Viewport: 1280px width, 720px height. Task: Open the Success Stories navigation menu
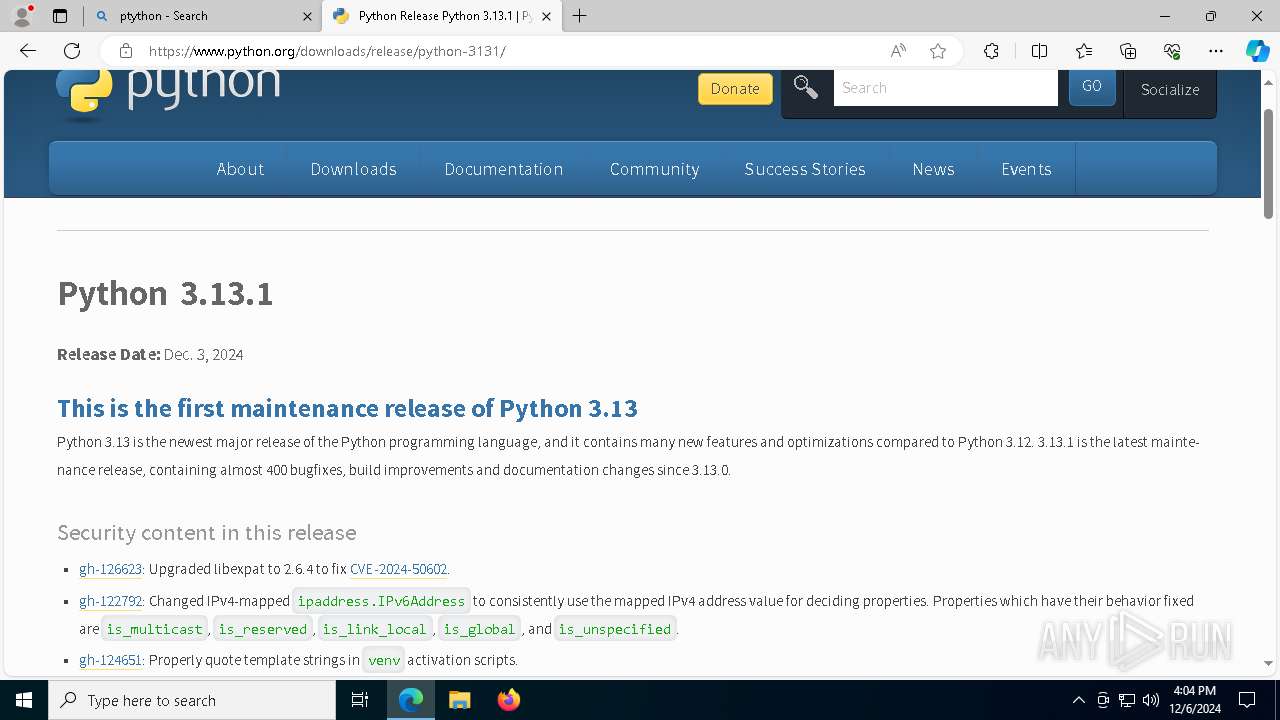coord(805,169)
